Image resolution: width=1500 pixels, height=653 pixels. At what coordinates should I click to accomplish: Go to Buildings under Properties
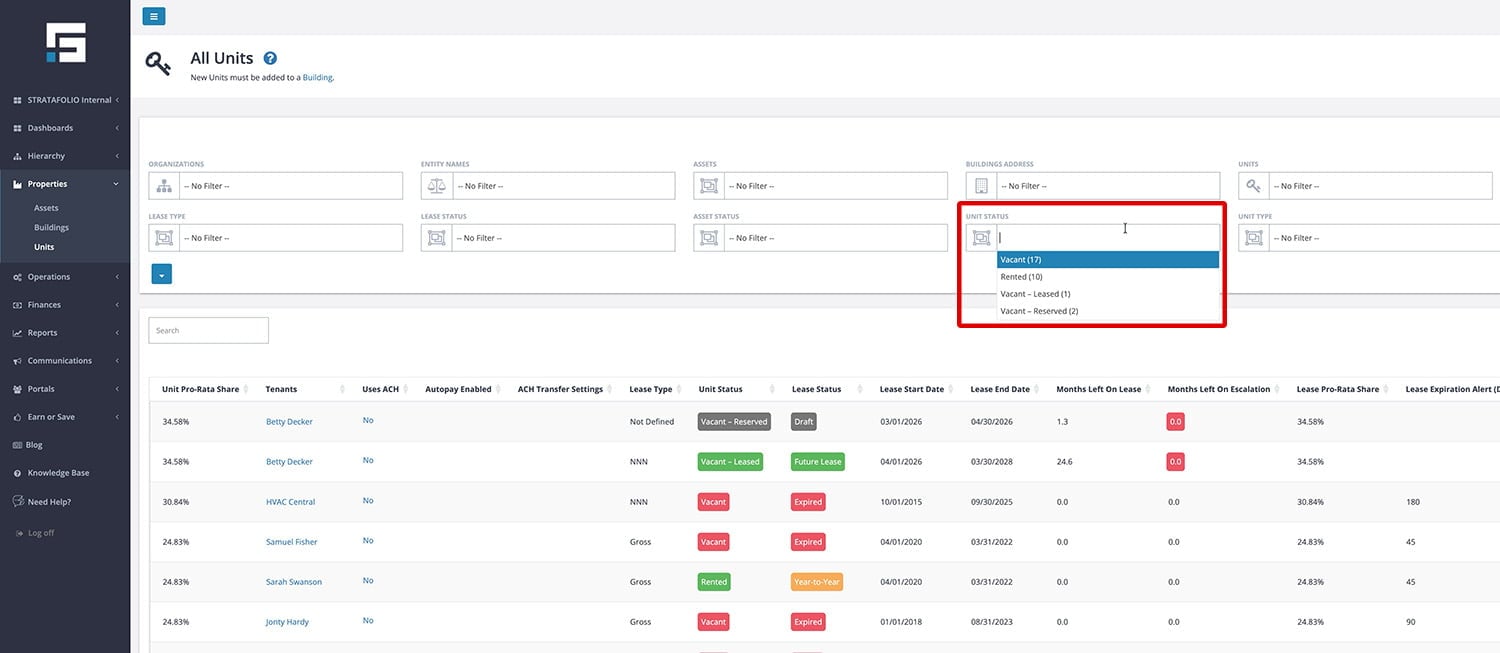click(51, 227)
